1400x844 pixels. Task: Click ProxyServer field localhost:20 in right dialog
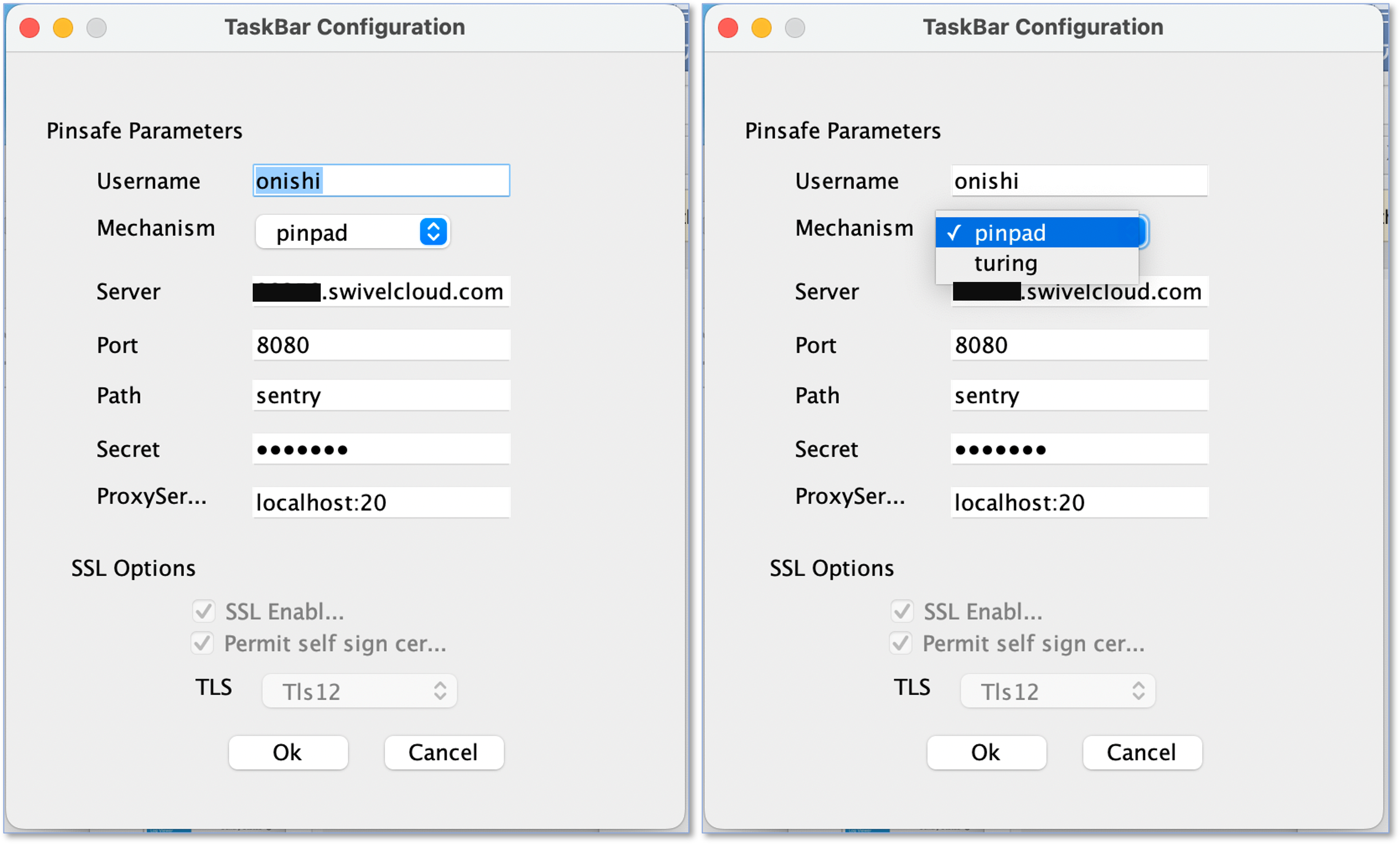[1080, 502]
